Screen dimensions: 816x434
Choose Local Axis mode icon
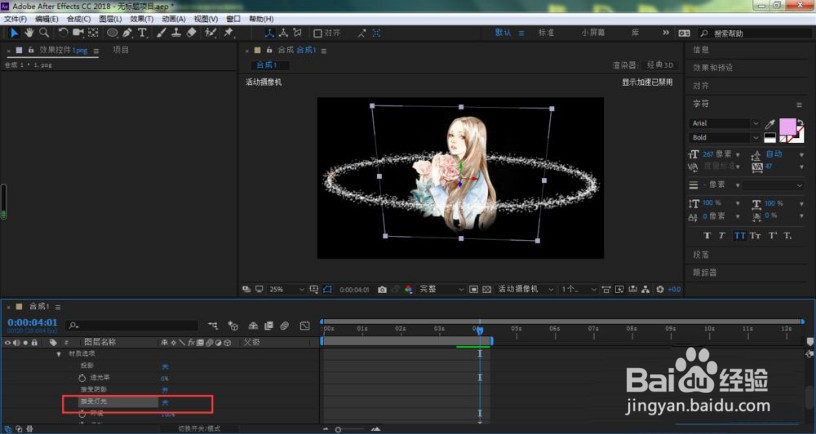pyautogui.click(x=269, y=33)
